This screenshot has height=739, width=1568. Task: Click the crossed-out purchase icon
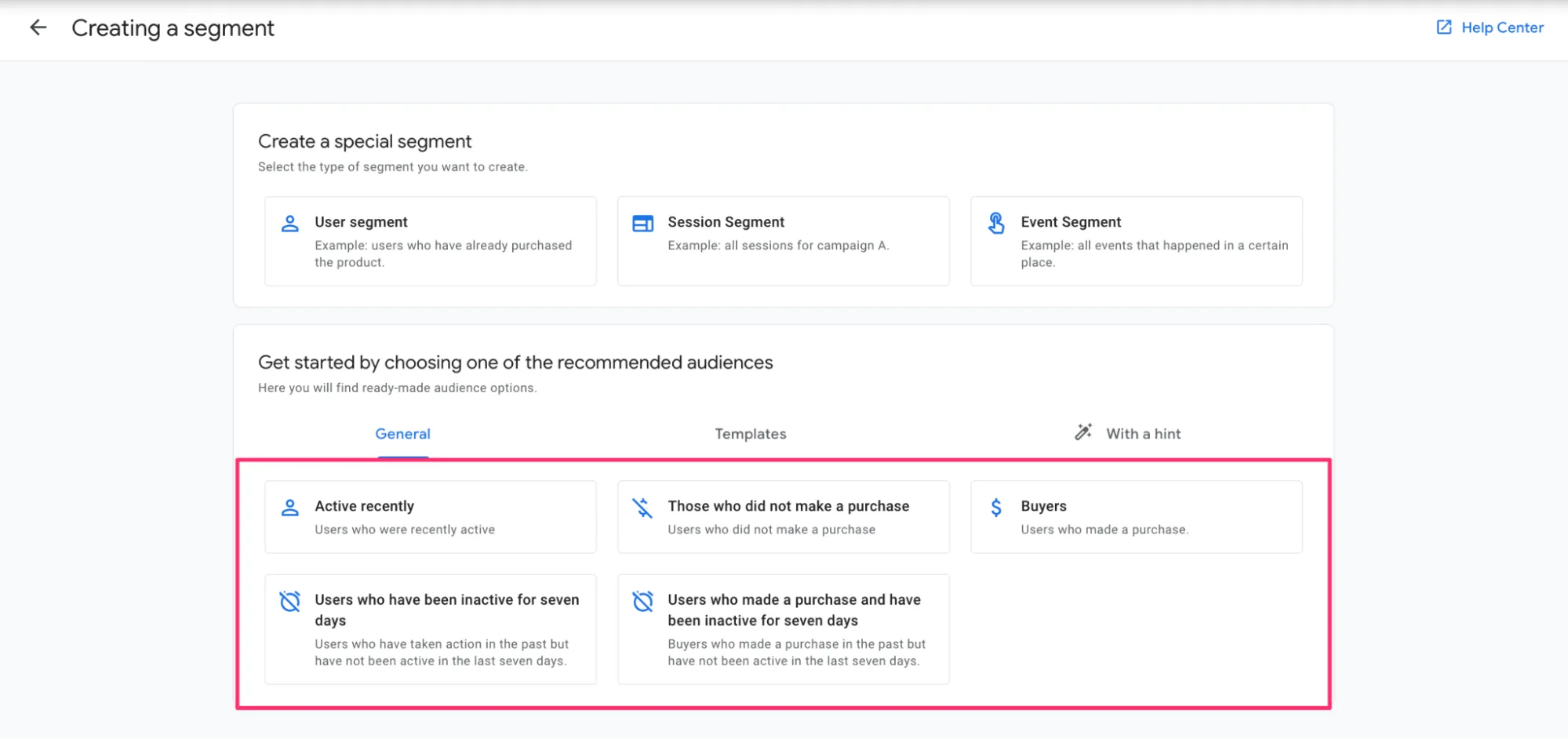tap(643, 507)
